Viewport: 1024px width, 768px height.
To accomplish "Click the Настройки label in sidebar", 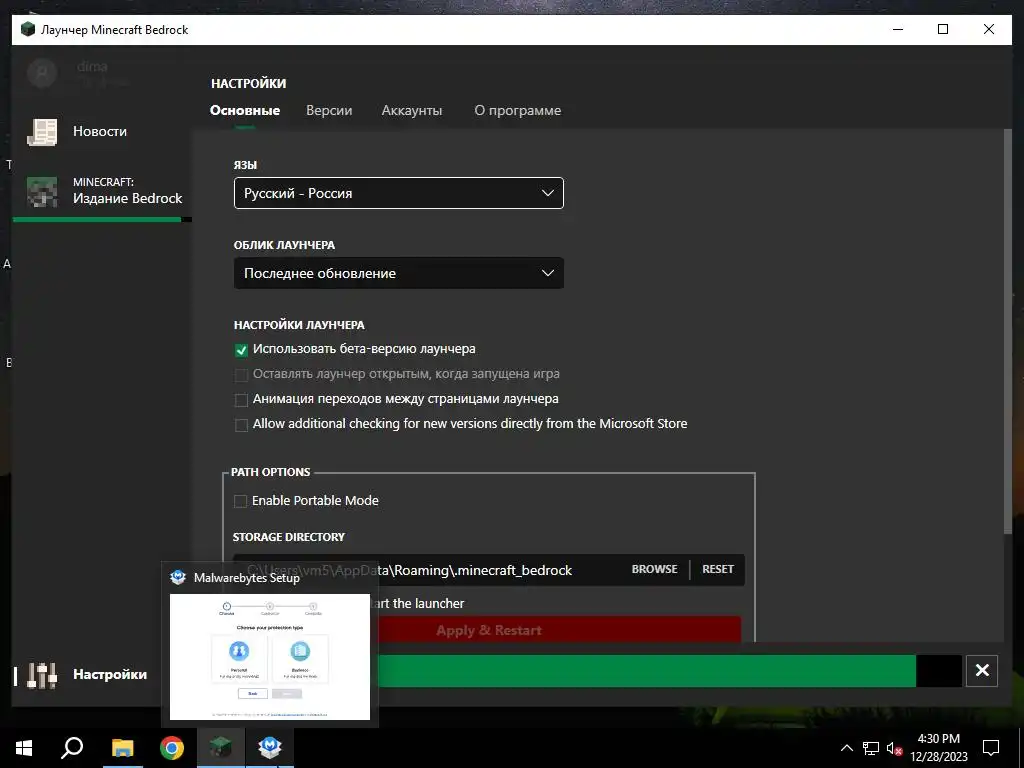I will pos(110,675).
